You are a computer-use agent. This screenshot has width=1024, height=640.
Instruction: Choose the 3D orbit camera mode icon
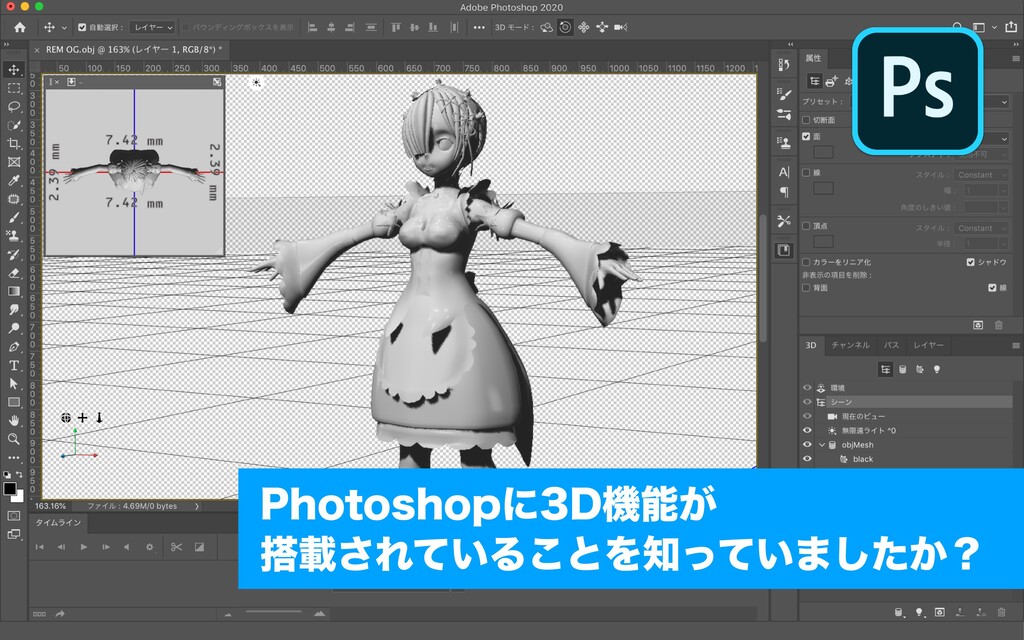[547, 27]
